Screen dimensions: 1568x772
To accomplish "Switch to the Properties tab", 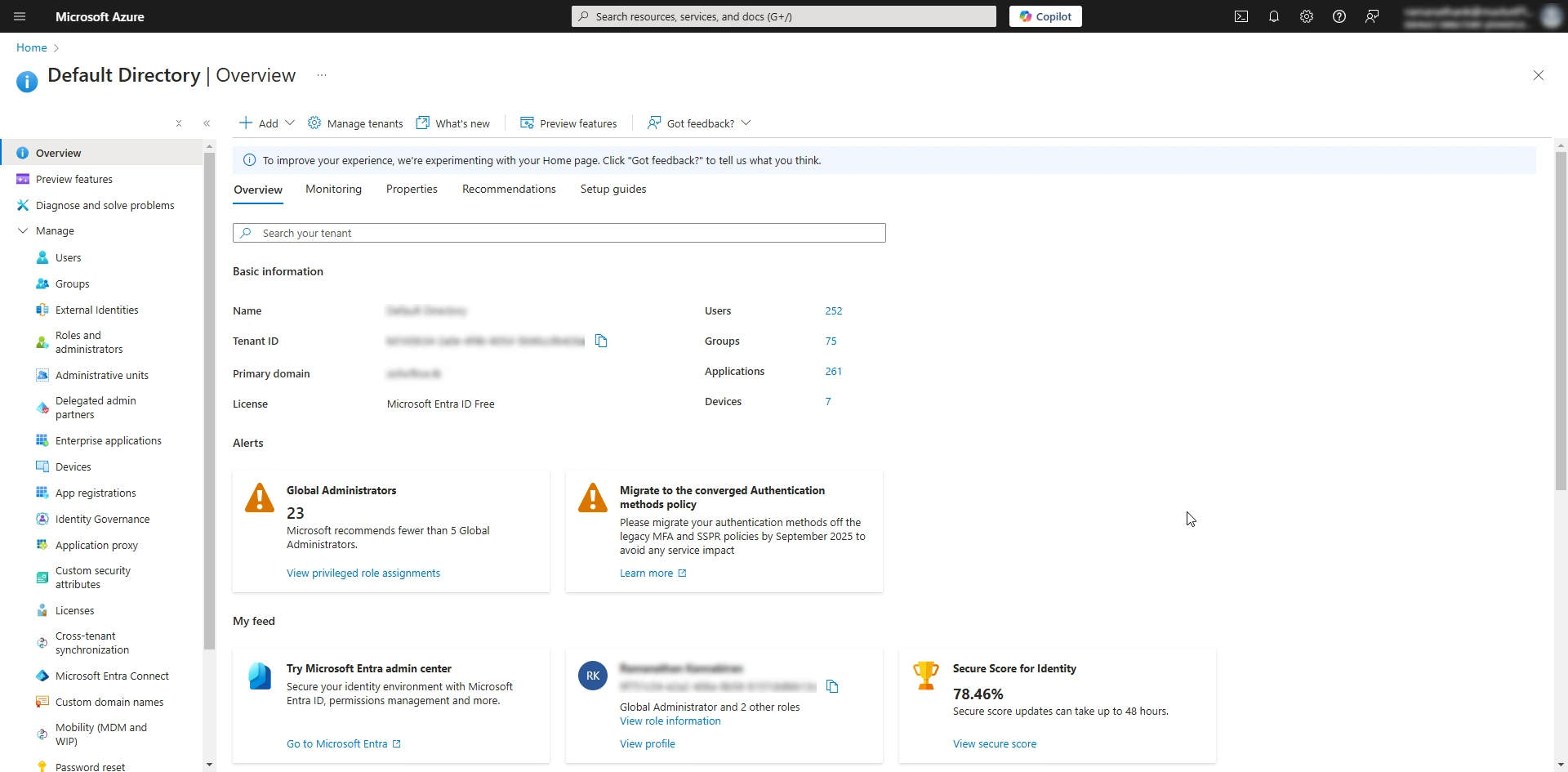I will click(412, 189).
